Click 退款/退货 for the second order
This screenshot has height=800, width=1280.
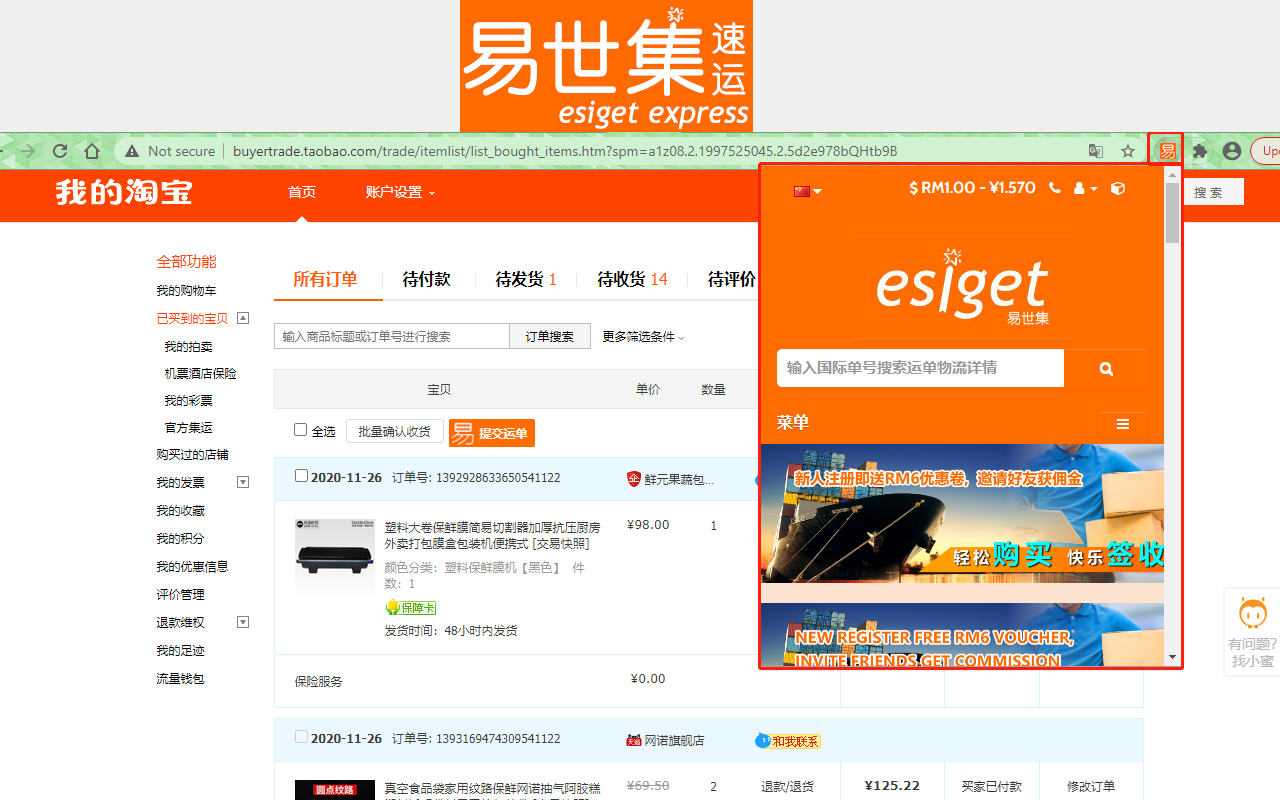787,787
